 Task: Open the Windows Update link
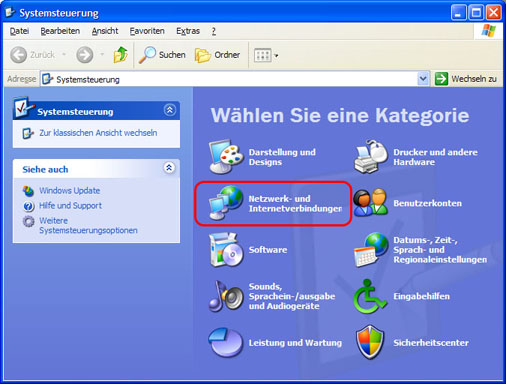coord(69,191)
